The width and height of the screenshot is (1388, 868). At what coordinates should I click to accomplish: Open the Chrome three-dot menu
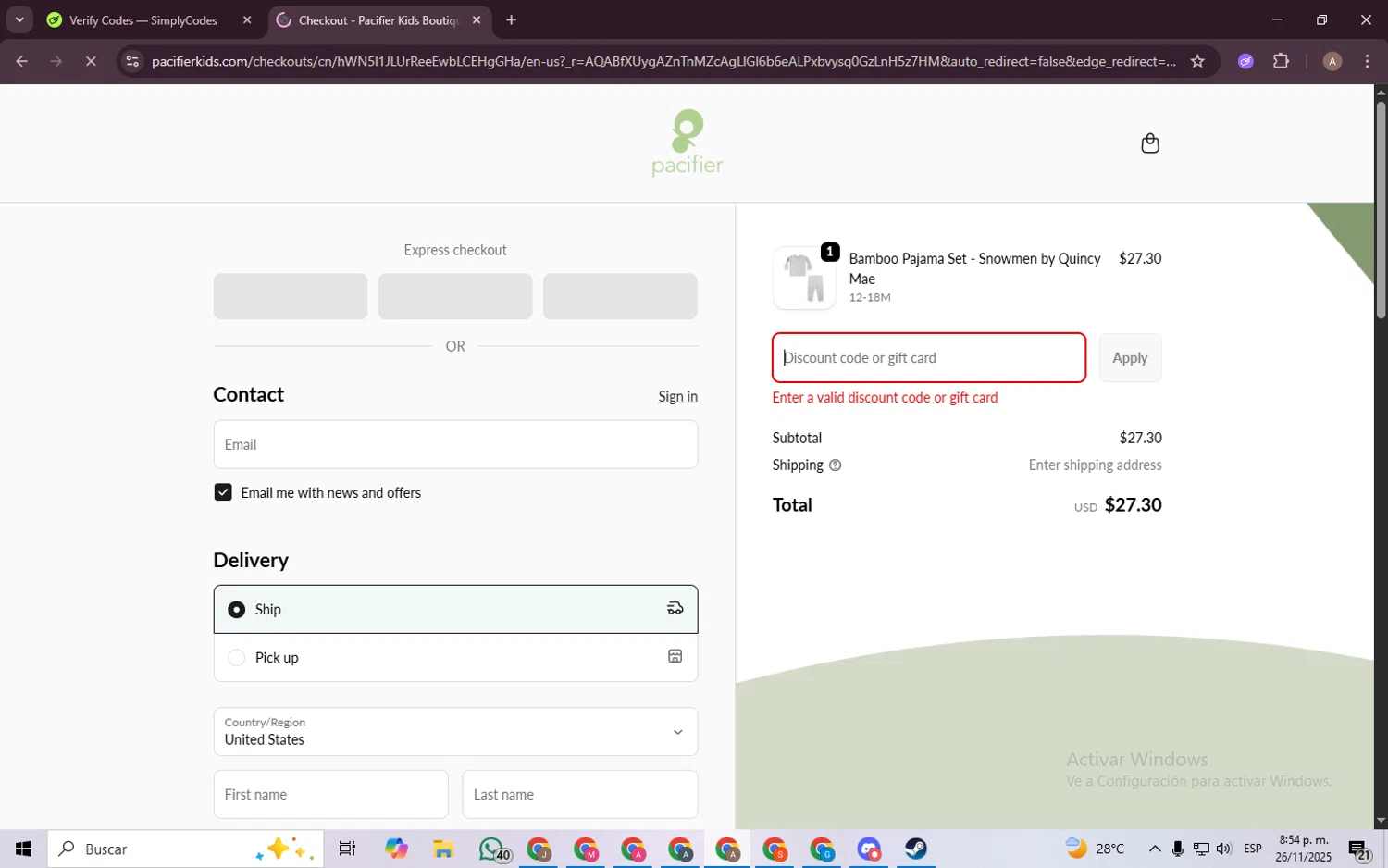coord(1367,61)
